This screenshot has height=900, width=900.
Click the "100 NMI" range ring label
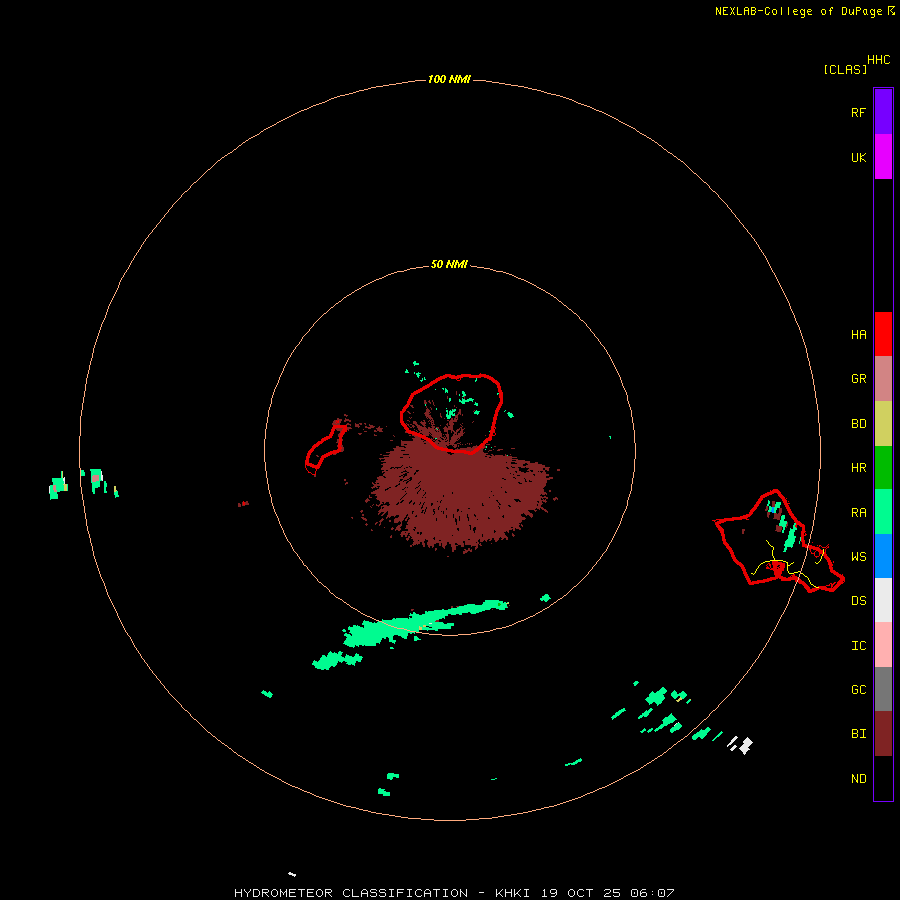pyautogui.click(x=449, y=79)
